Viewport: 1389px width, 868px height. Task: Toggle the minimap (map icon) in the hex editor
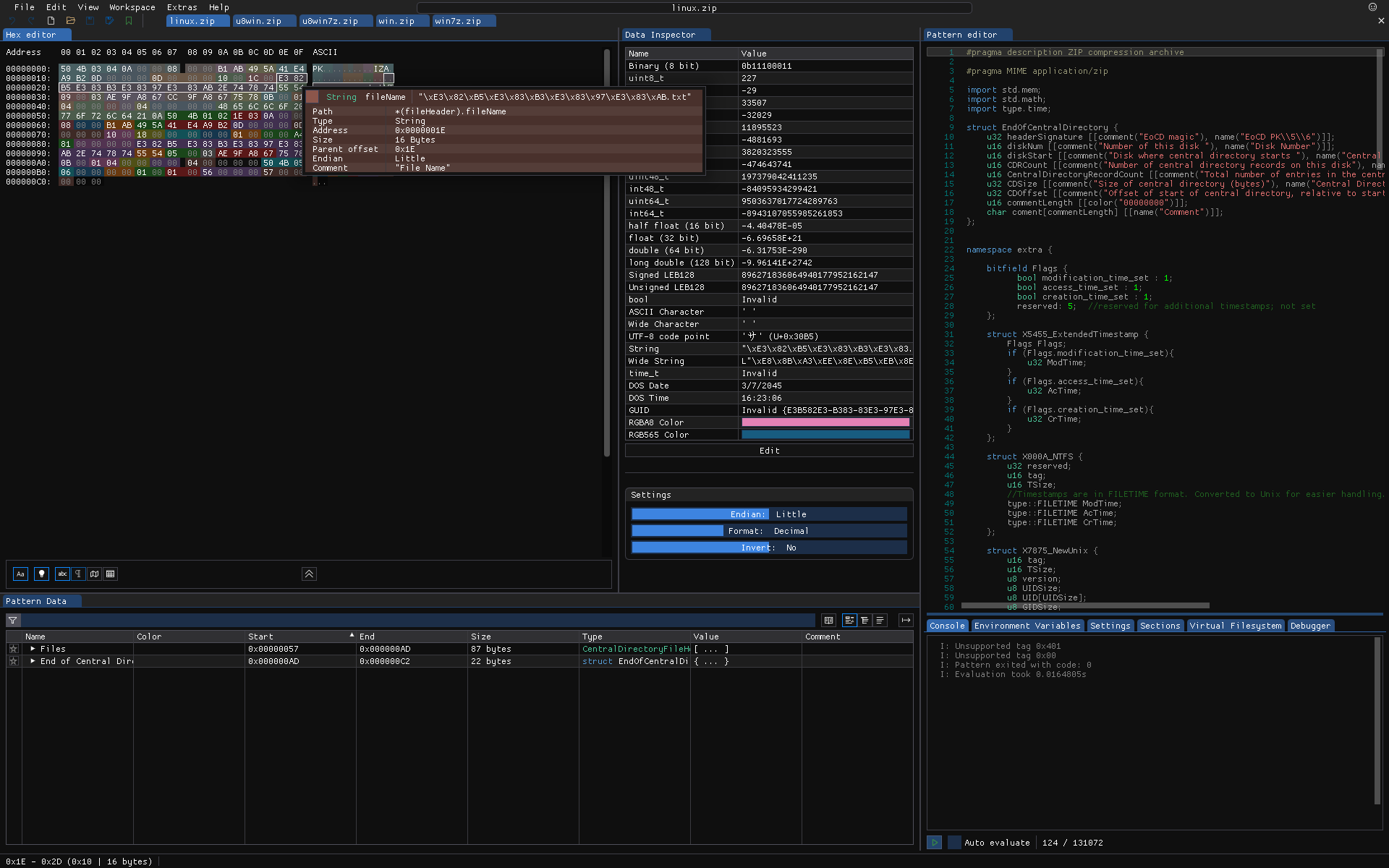pos(94,574)
